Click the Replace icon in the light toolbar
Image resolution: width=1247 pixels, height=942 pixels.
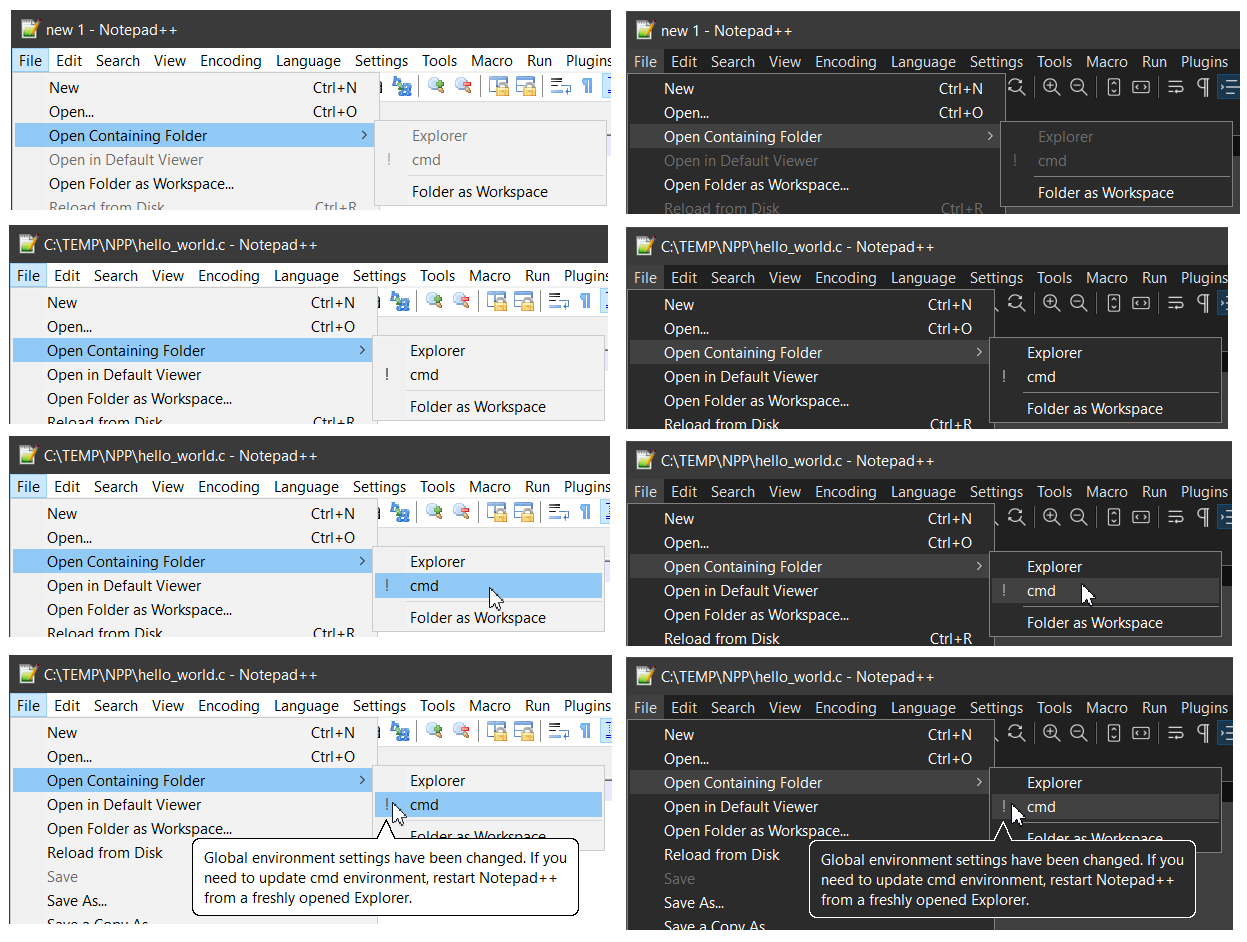pyautogui.click(x=402, y=86)
